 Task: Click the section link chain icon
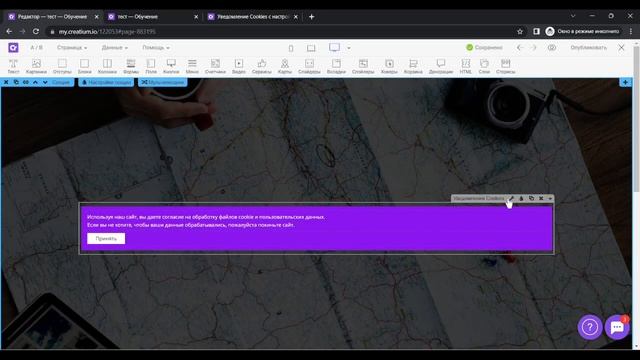26,82
